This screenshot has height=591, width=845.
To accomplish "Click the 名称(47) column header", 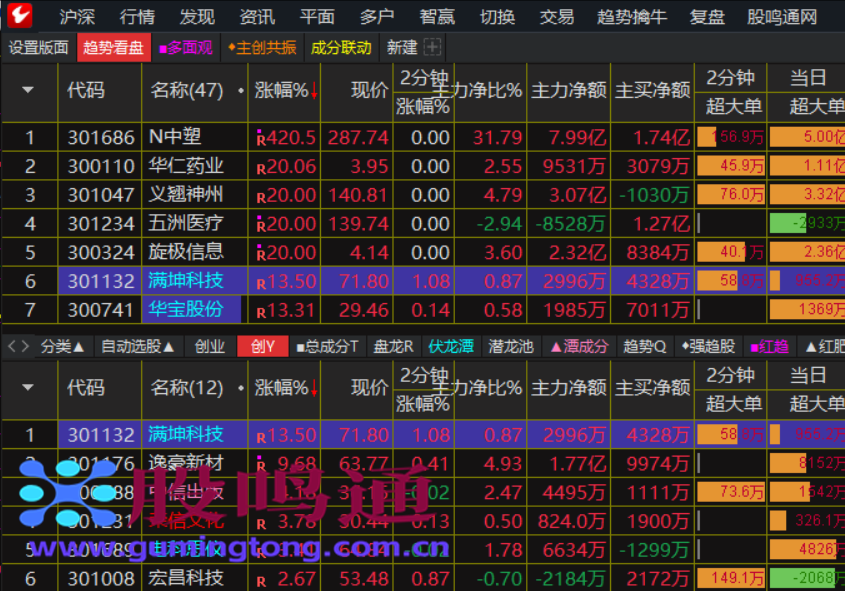I will point(187,91).
